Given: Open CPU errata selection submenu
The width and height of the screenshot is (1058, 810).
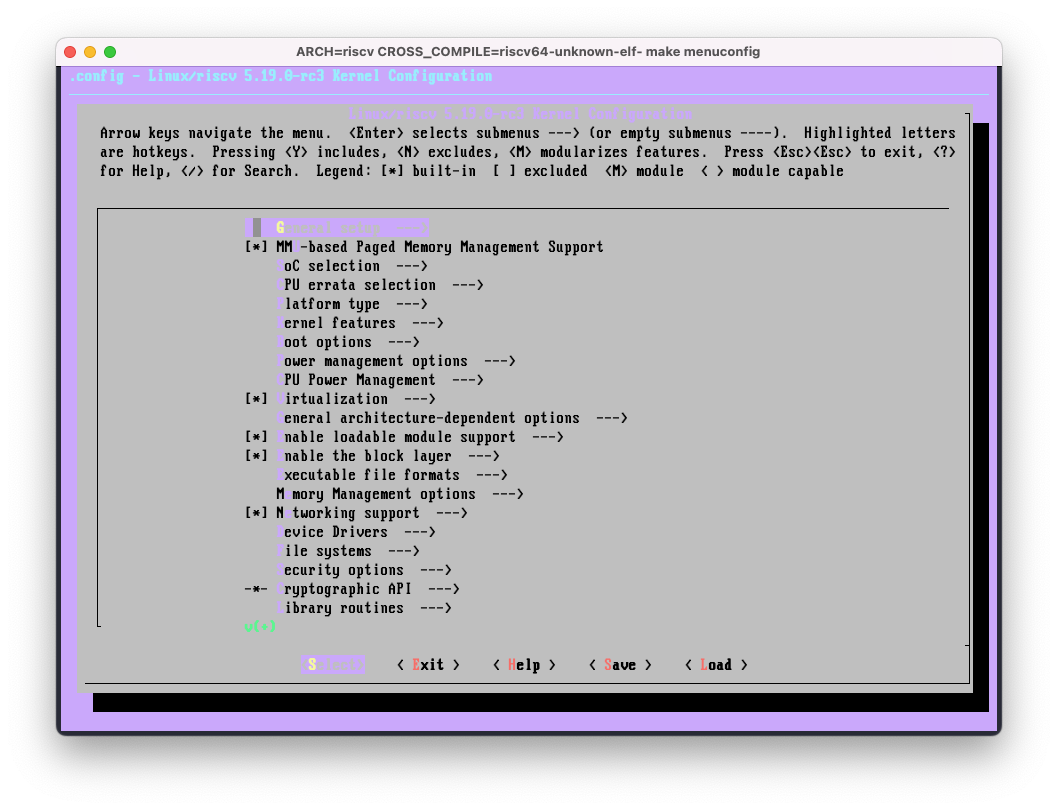Looking at the screenshot, I should tap(380, 285).
